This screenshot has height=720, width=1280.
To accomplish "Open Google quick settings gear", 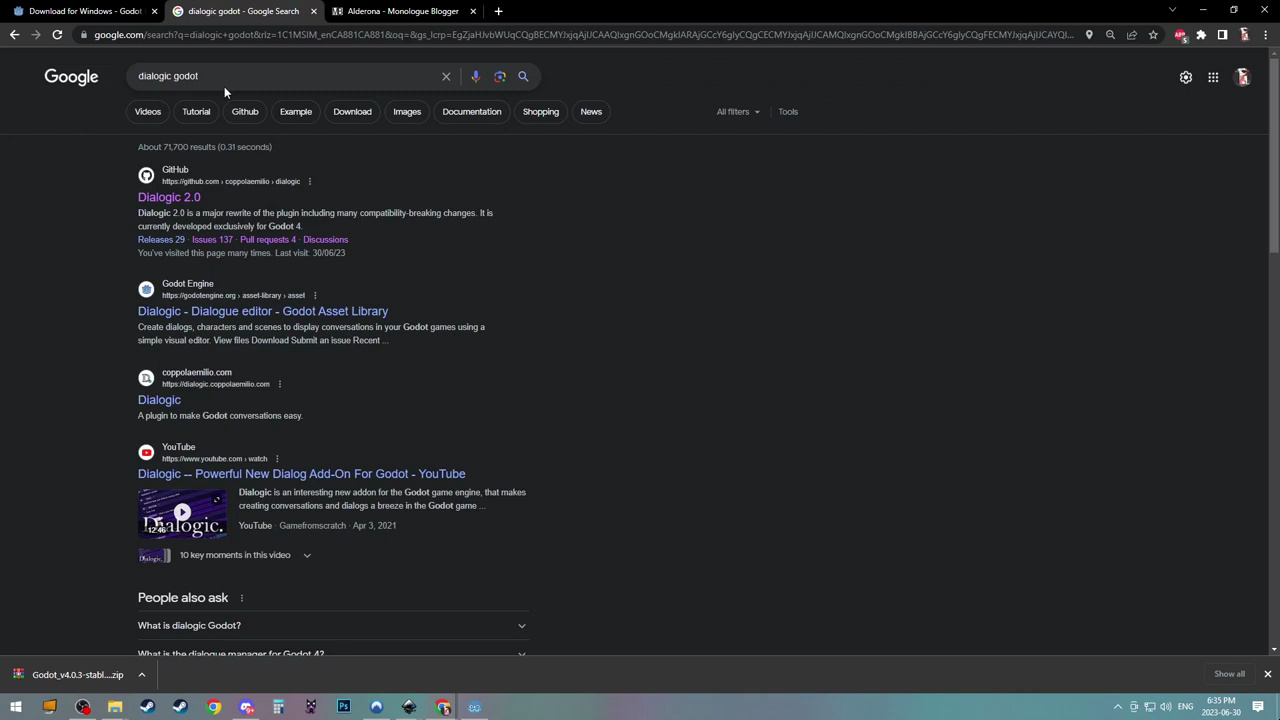I will [x=1186, y=77].
